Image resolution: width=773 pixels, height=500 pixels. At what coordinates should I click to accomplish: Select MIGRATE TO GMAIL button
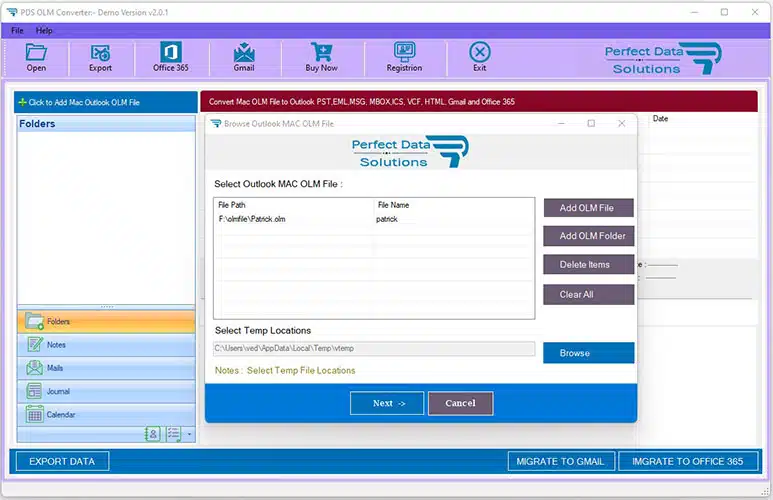561,462
